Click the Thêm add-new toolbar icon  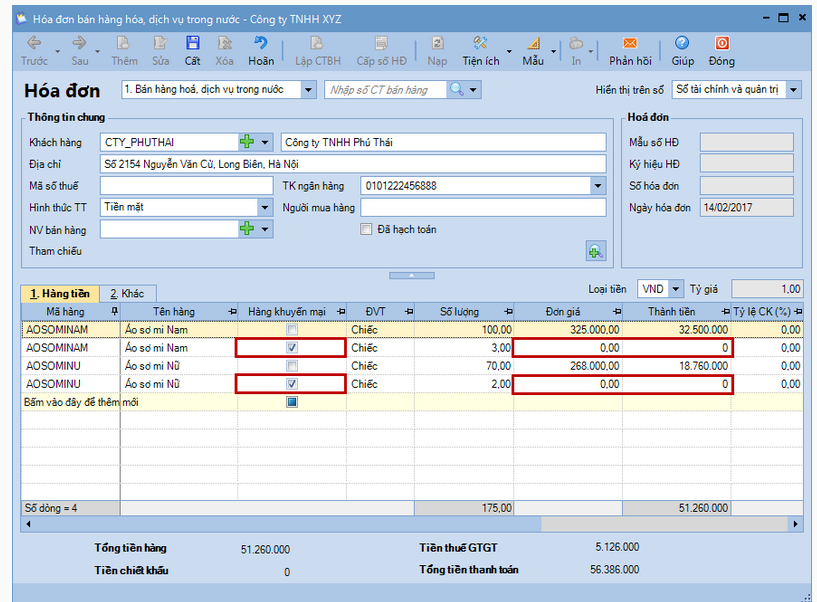[123, 43]
